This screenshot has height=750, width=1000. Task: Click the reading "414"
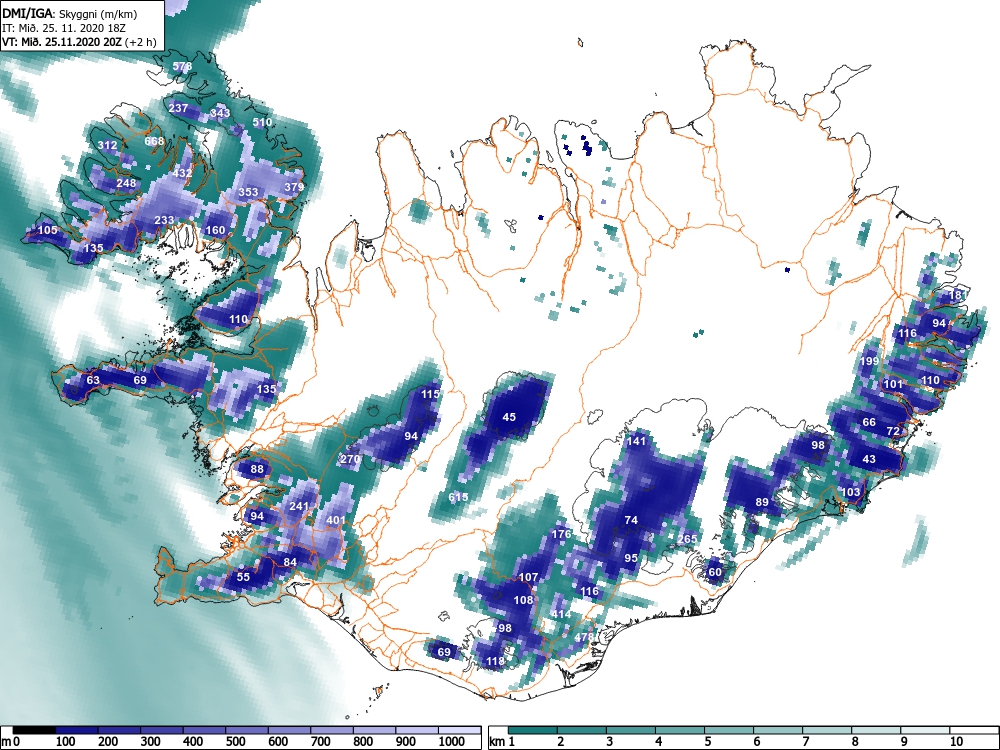561,614
